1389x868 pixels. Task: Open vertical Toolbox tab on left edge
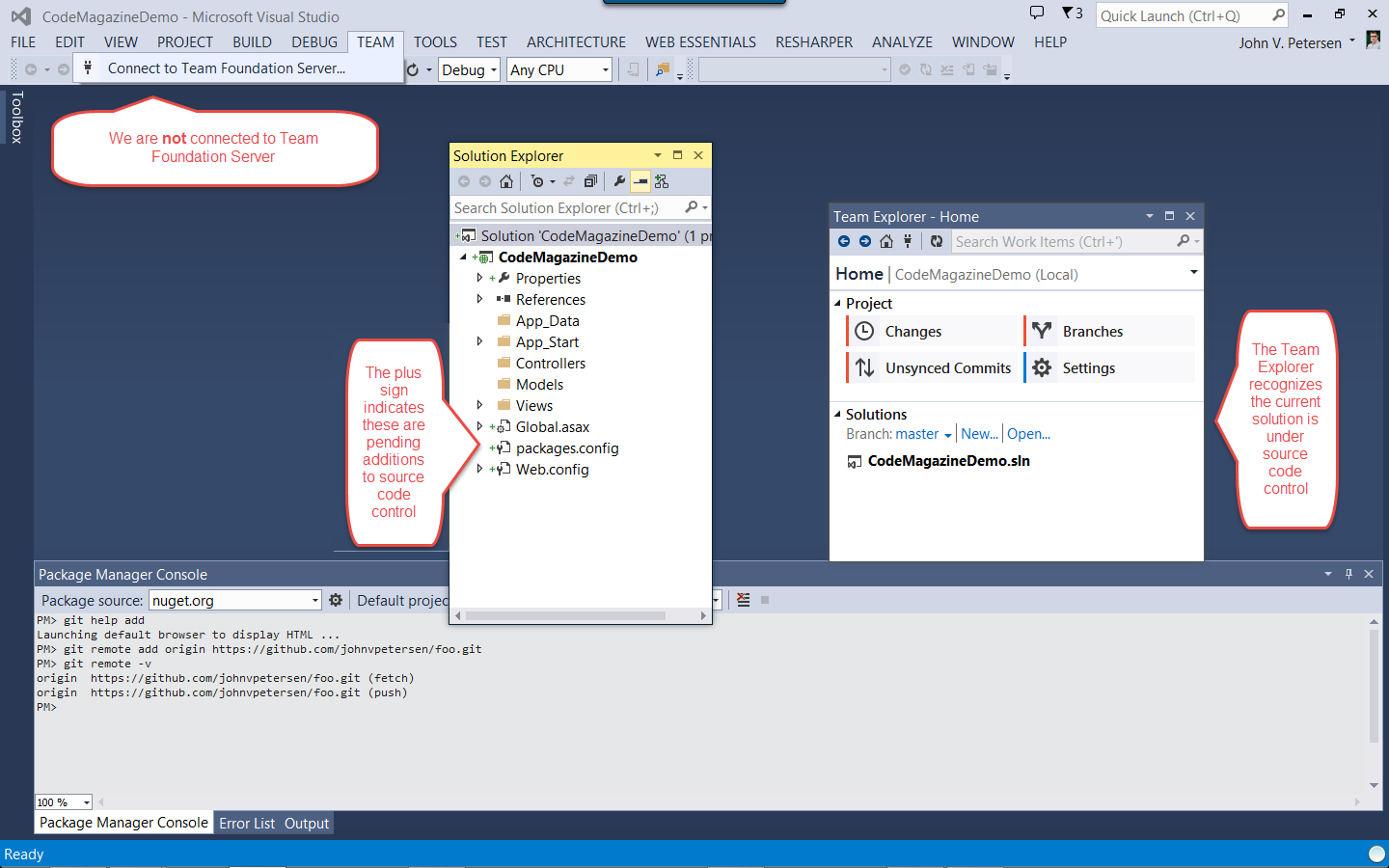16,117
